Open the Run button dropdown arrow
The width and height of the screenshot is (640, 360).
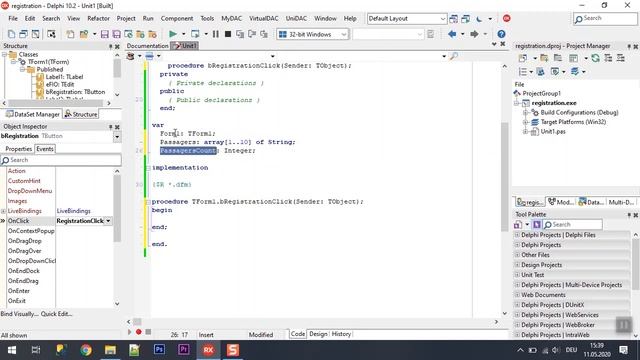(183, 34)
